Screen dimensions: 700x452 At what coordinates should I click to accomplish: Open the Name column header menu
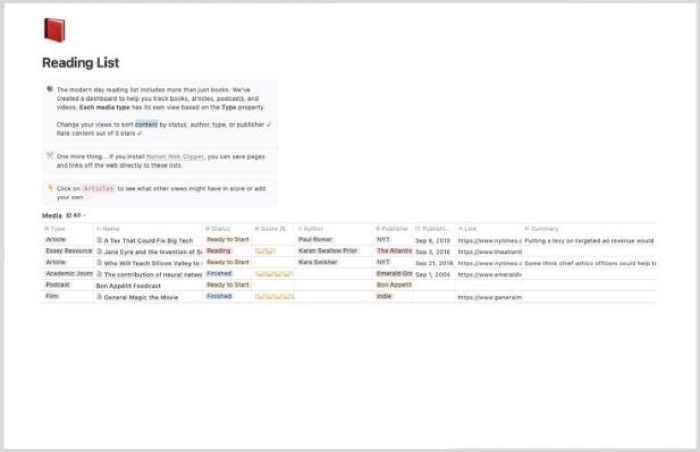tap(108, 228)
